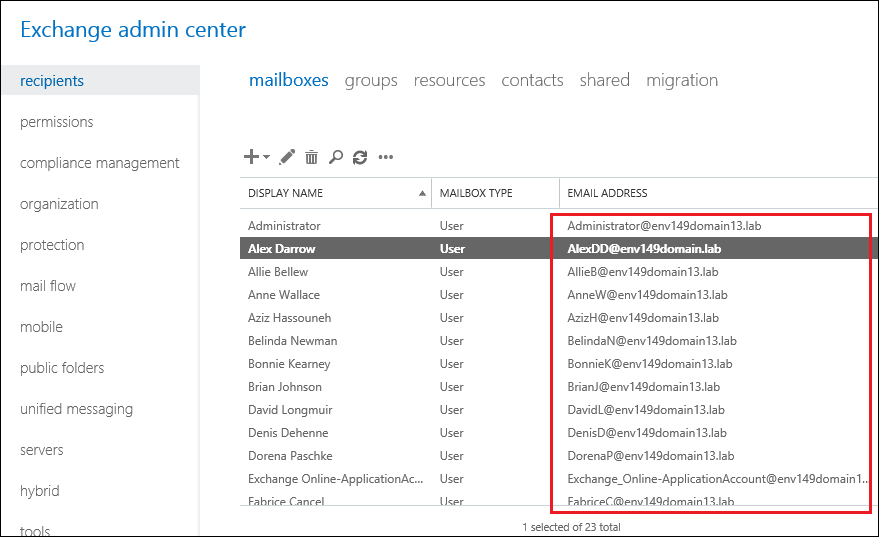This screenshot has width=879, height=537.
Task: Open mobile in the left navigation
Action: pos(41,327)
